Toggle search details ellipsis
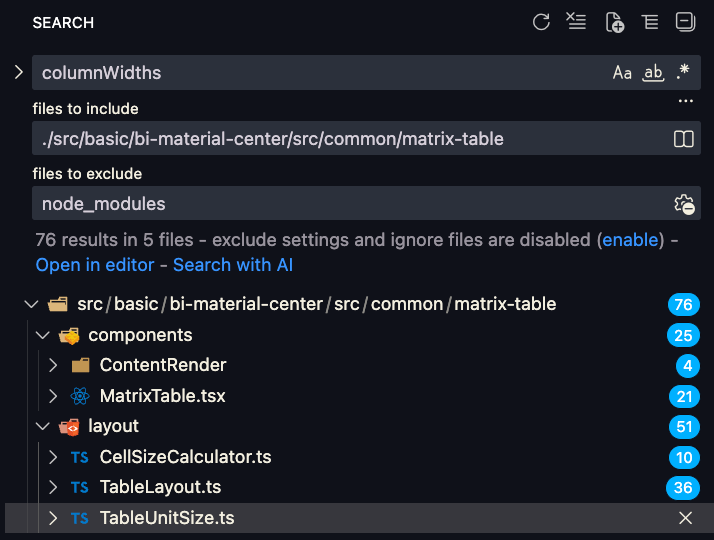Viewport: 714px width, 540px height. (x=685, y=101)
